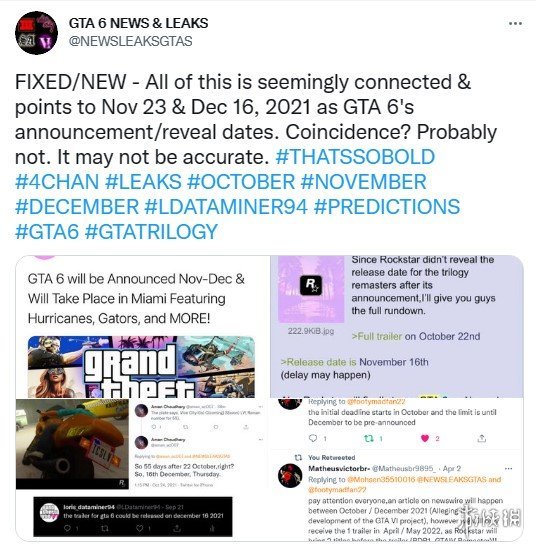Open the tweet's three-dot more options menu
Viewport: 536px width, 548px height.
tap(515, 23)
